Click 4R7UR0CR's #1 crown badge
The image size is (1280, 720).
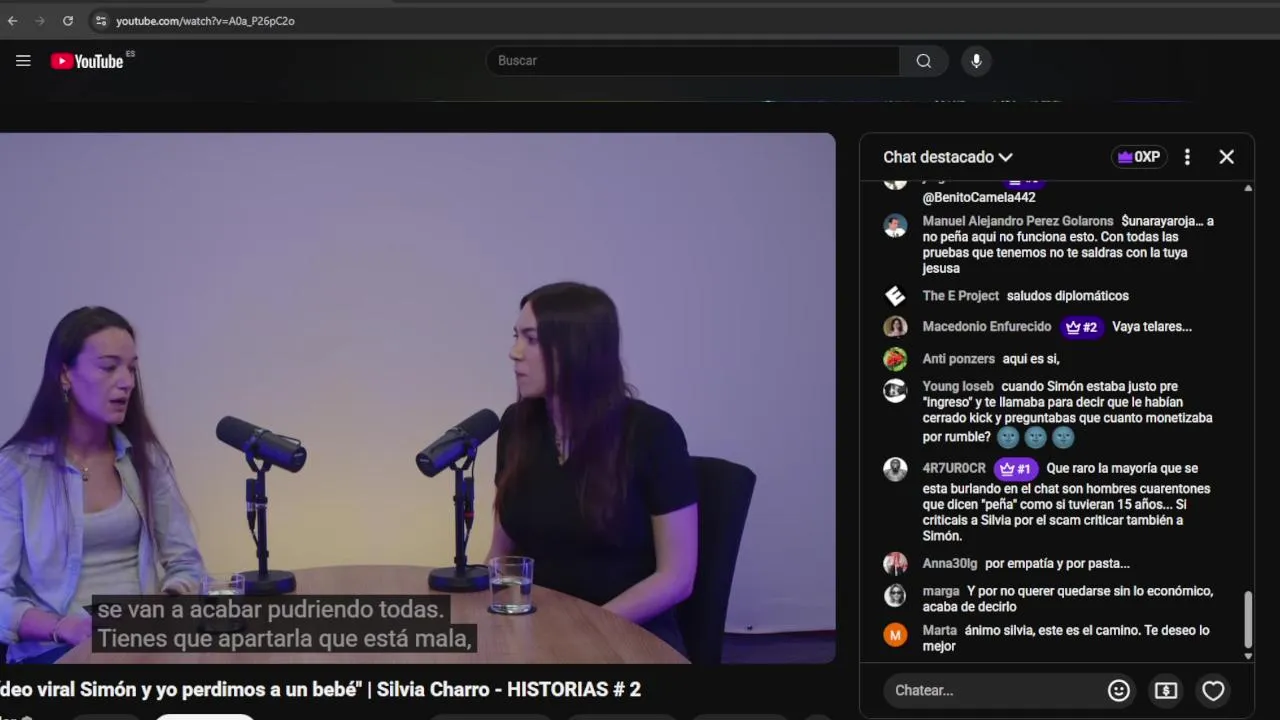pos(1017,469)
